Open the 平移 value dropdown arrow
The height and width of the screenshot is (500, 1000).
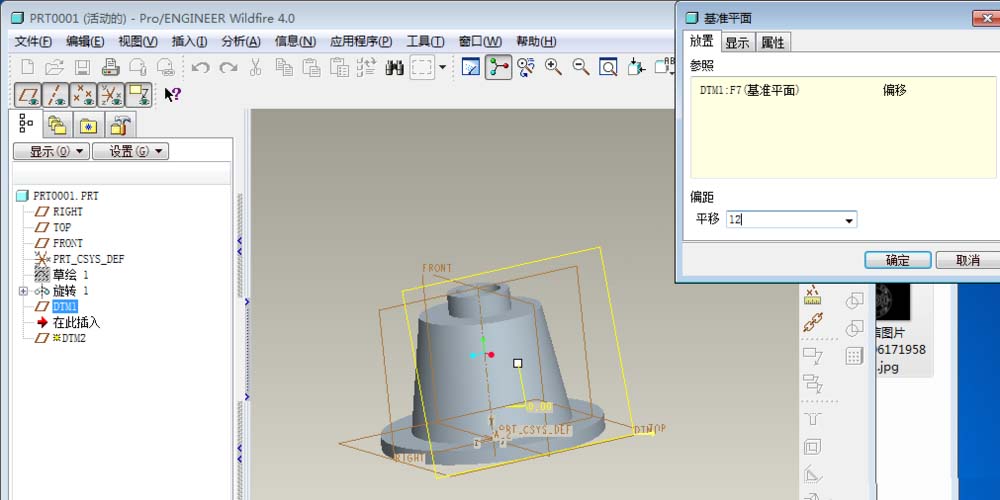849,221
